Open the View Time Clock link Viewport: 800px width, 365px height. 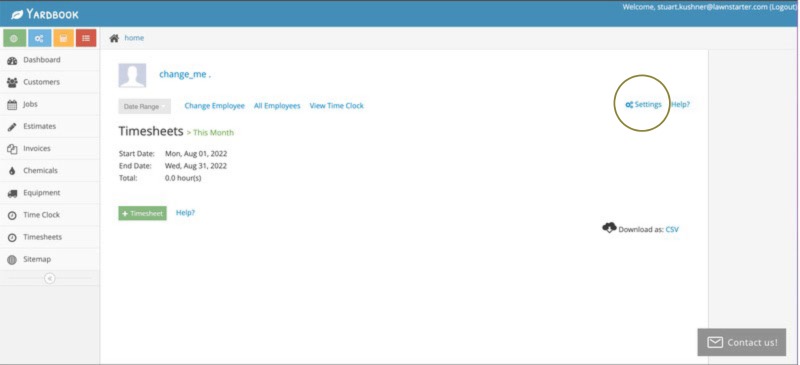pyautogui.click(x=337, y=106)
